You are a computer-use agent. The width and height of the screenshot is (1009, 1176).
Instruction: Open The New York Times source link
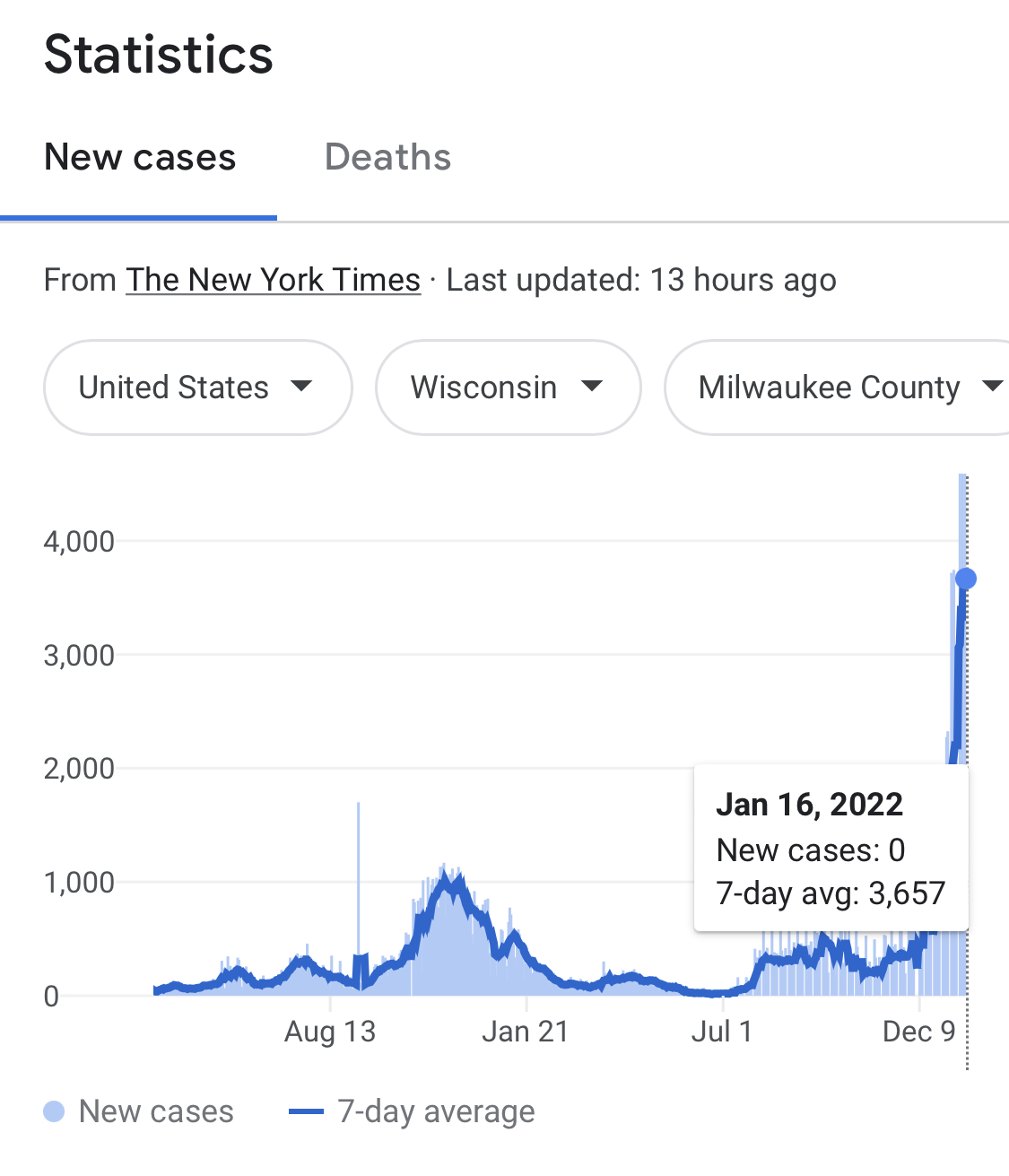[x=273, y=280]
